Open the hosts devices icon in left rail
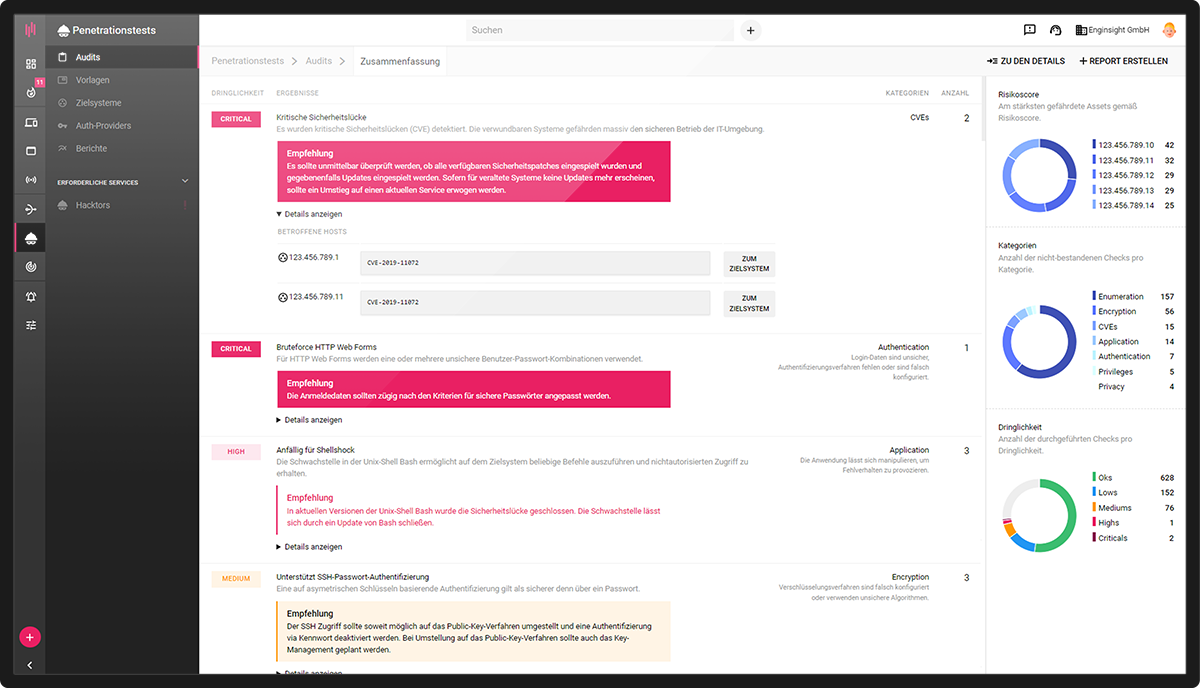 pos(31,122)
